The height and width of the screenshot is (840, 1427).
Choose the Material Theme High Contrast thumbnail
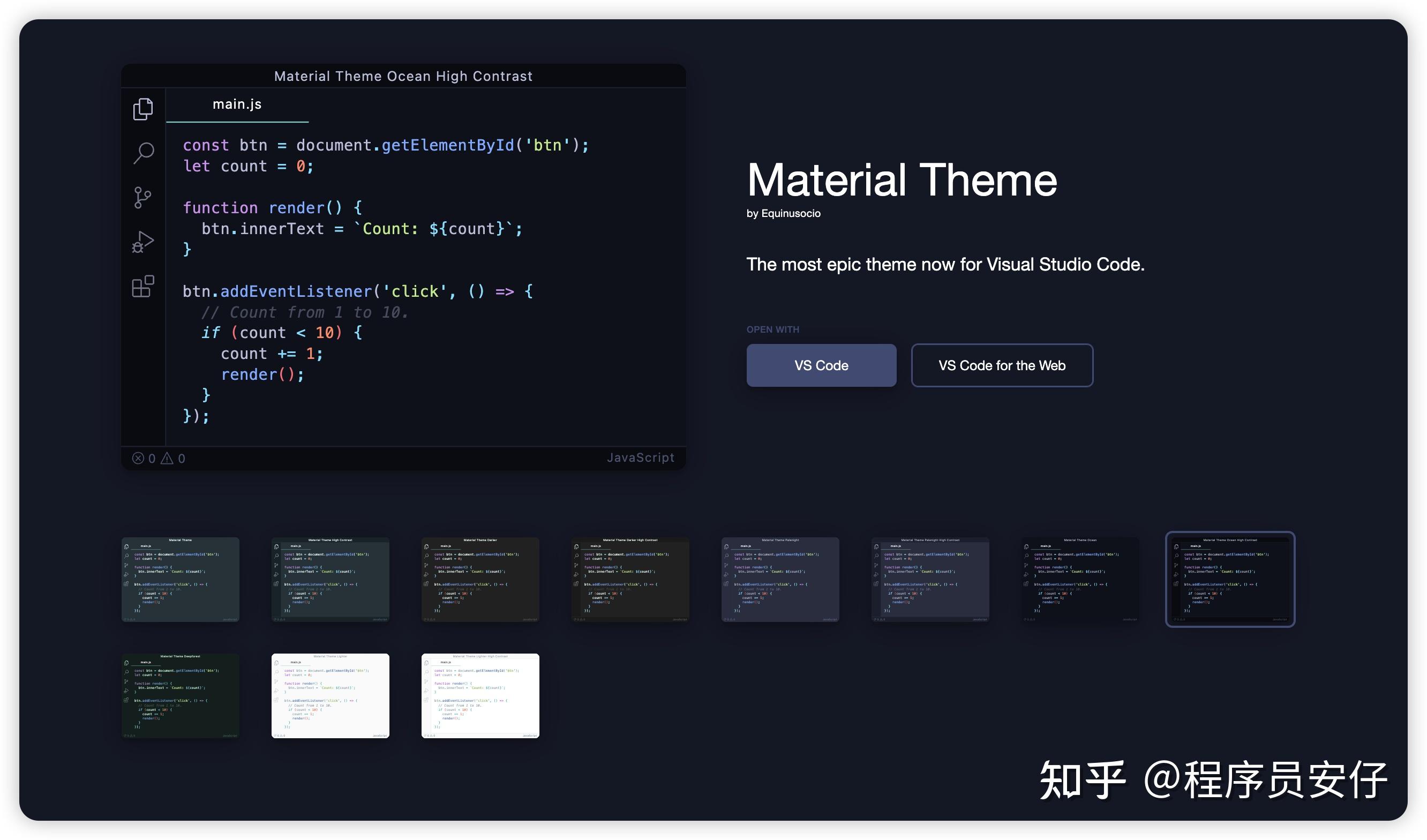(330, 579)
